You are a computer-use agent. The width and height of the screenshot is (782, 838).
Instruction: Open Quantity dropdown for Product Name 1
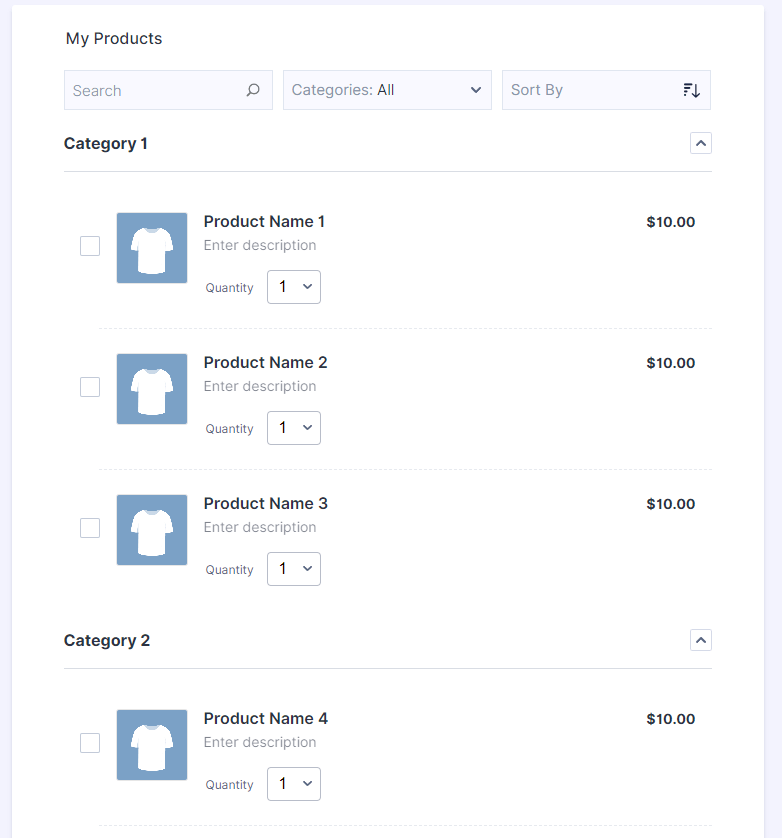point(294,287)
